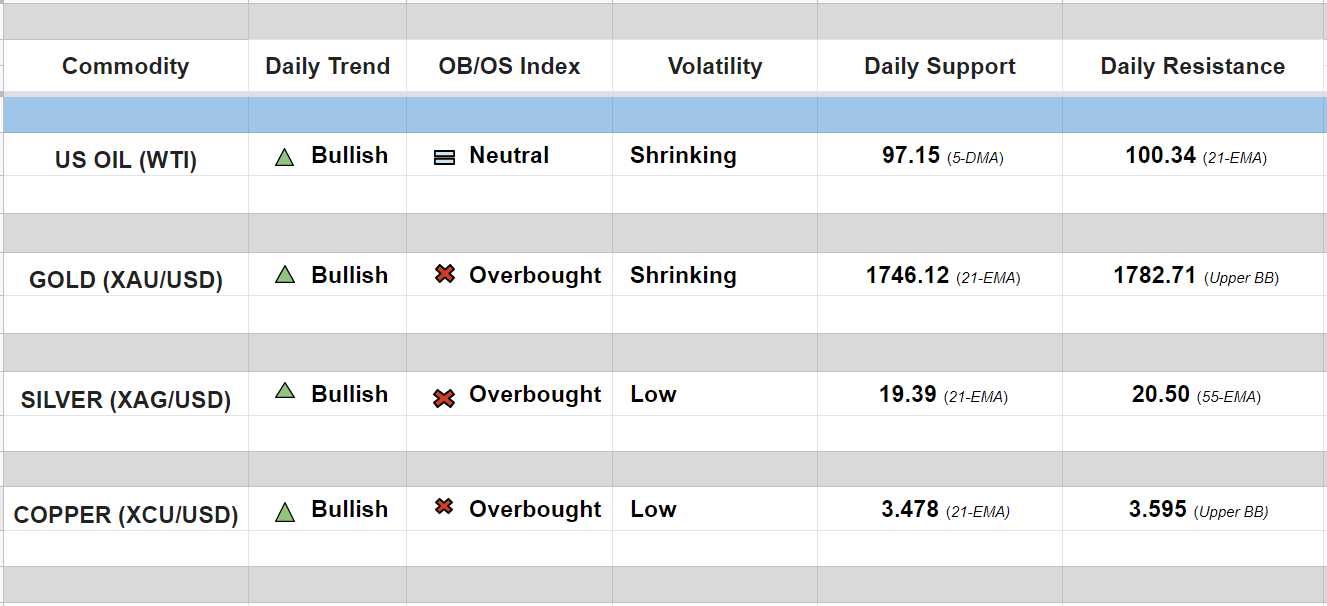Select the Commodity column header

(125, 67)
